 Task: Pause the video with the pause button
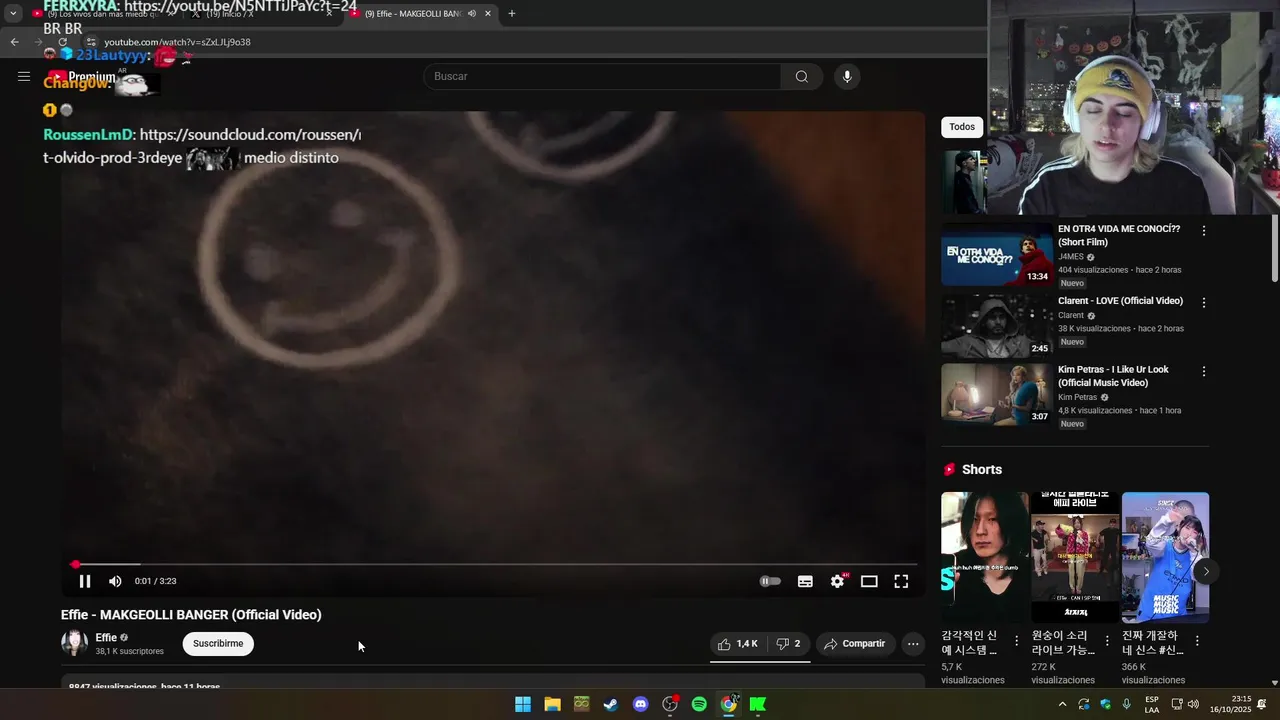(85, 581)
